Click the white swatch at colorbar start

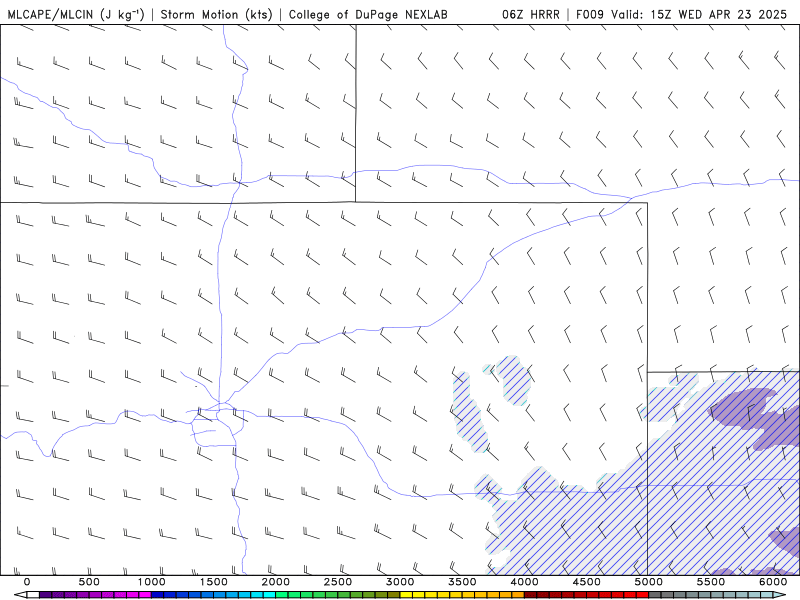(33, 594)
